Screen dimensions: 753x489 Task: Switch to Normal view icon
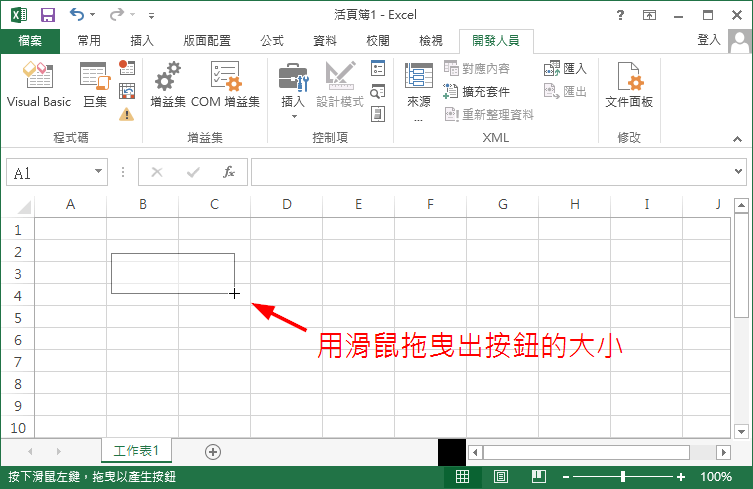coord(462,477)
